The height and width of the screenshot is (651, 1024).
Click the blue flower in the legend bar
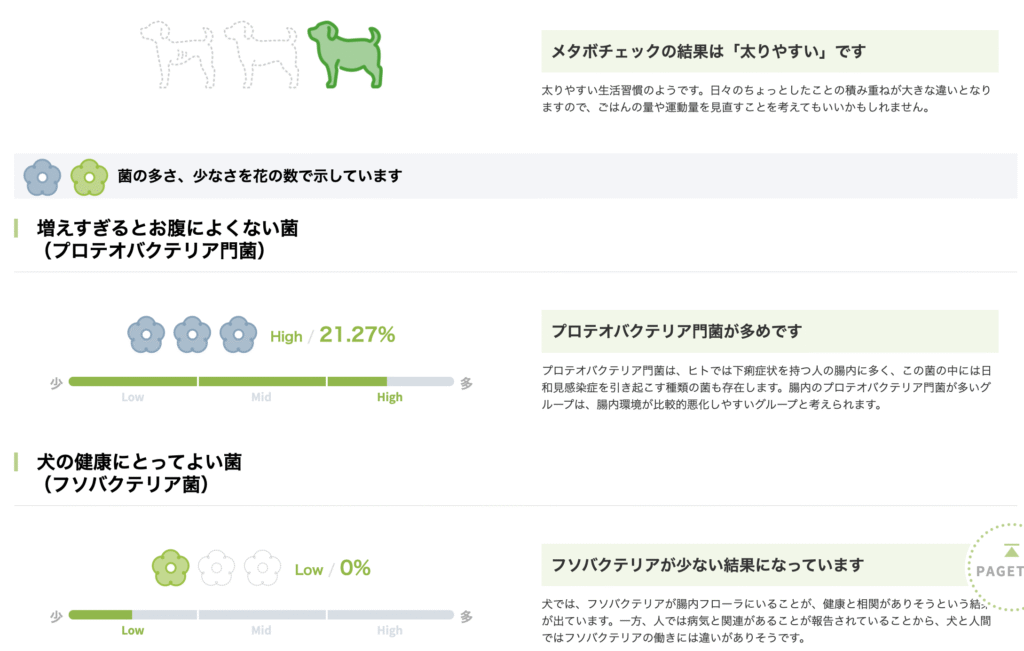click(42, 177)
